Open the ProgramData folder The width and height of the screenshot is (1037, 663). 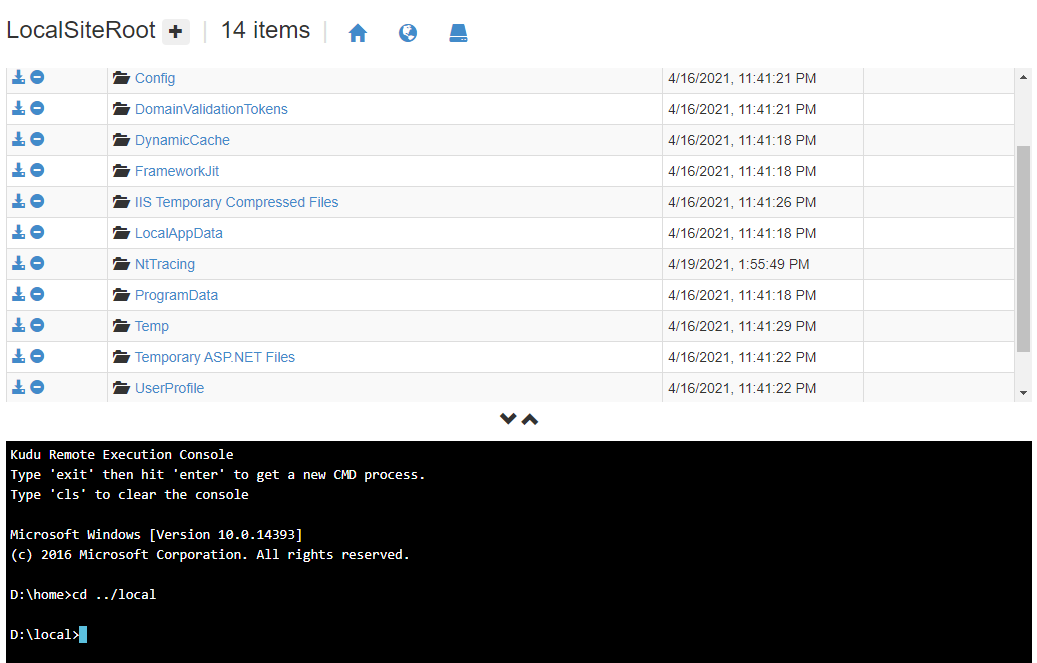pyautogui.click(x=176, y=295)
